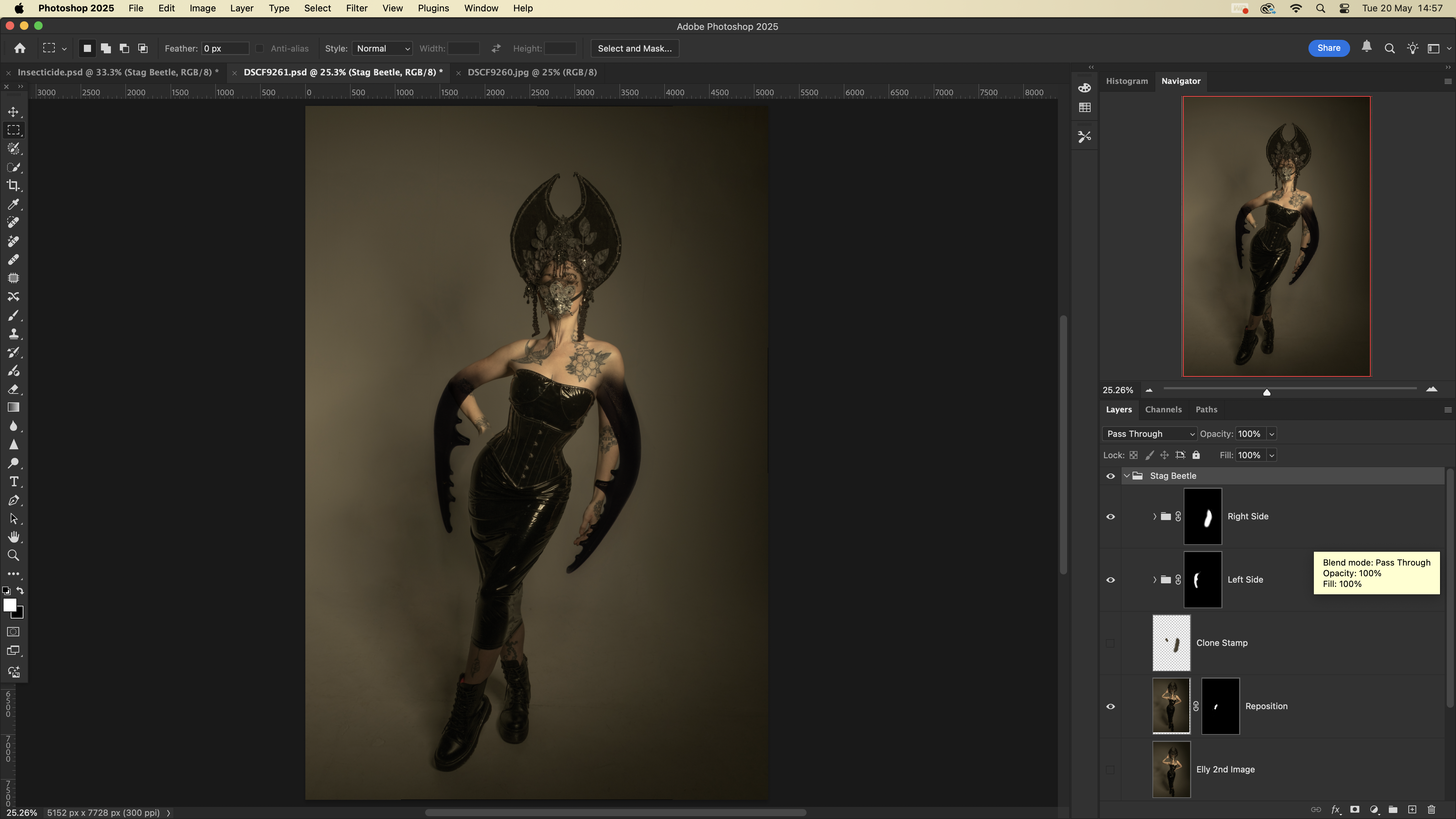Image resolution: width=1456 pixels, height=819 pixels.
Task: Click the add layer mask icon
Action: 1355,809
